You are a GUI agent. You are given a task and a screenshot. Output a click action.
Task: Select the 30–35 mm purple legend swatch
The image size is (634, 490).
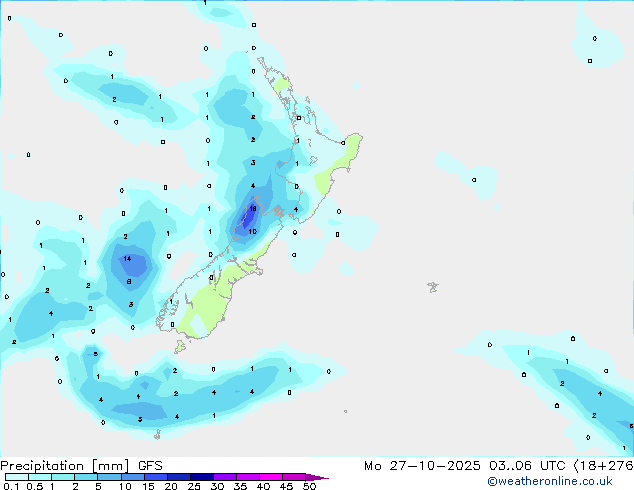tap(225, 477)
